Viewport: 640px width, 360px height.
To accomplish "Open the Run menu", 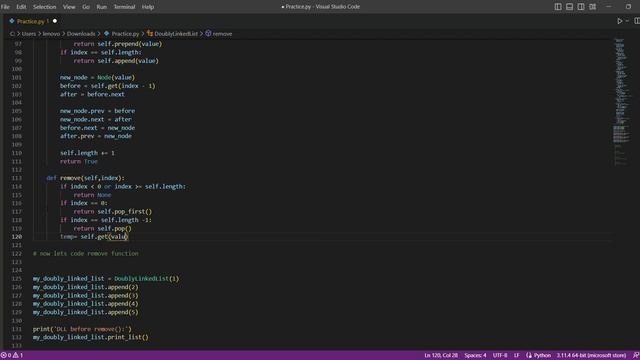I will 102,7.
